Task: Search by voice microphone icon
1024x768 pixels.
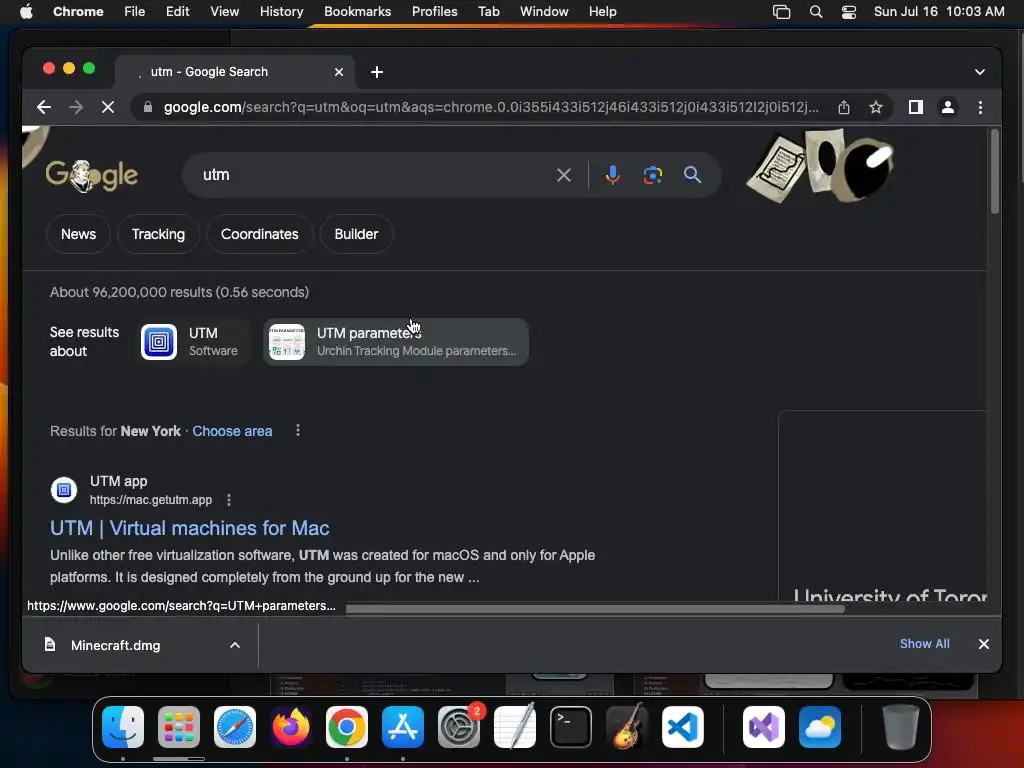Action: tap(613, 175)
